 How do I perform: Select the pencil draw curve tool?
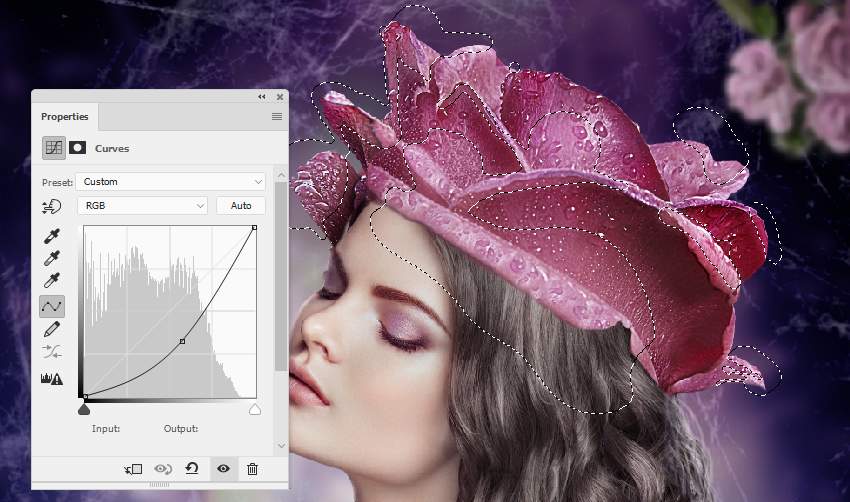[x=51, y=329]
